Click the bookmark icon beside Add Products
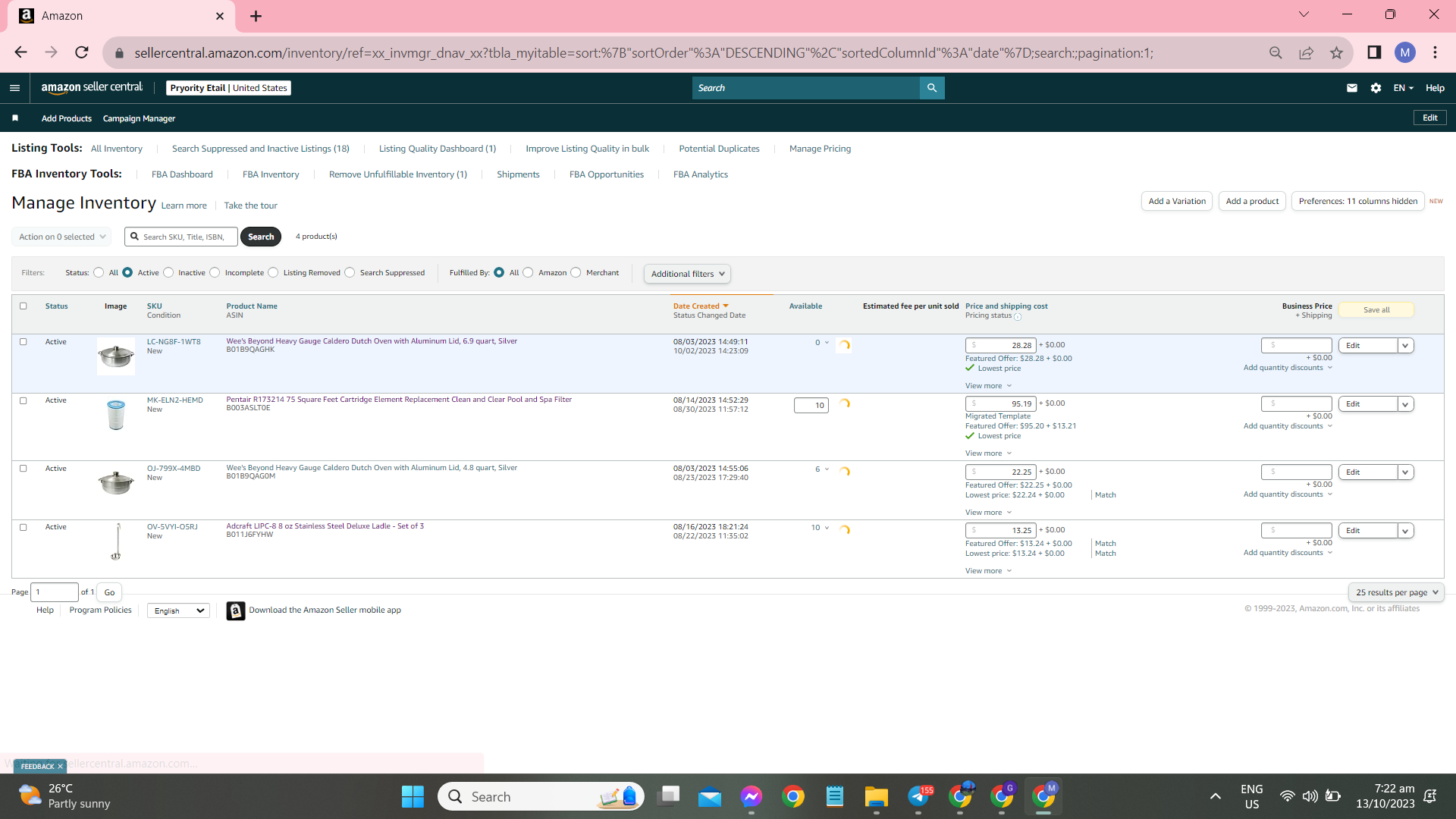 pos(15,118)
